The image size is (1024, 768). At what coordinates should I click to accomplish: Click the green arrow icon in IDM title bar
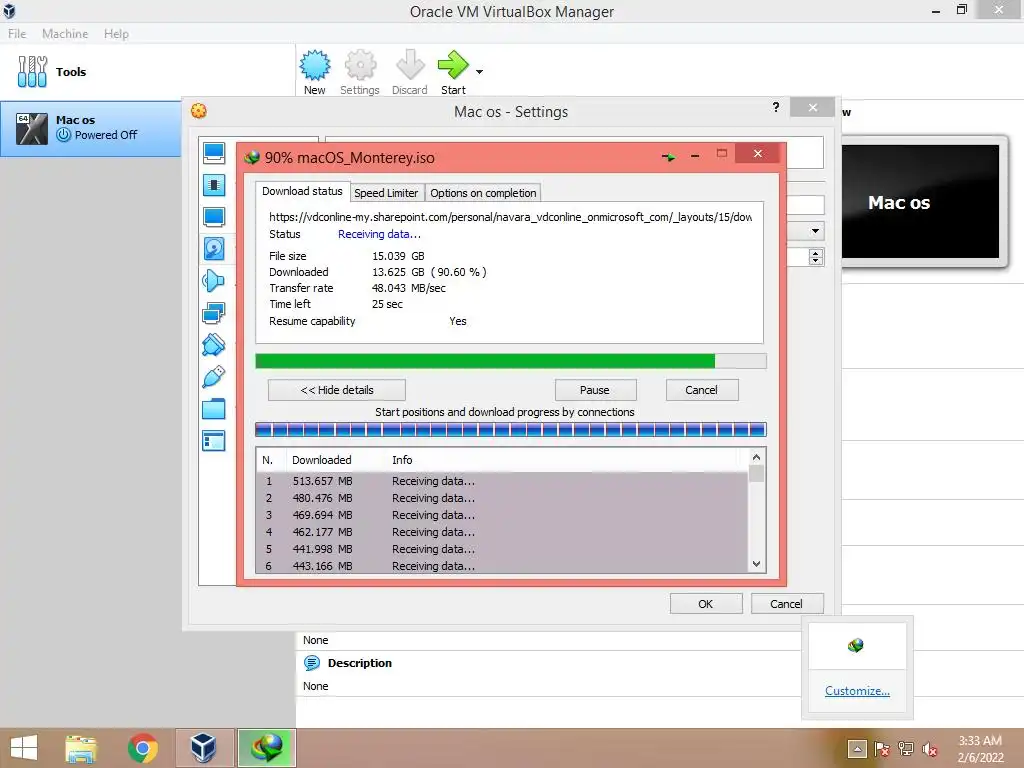[x=668, y=157]
